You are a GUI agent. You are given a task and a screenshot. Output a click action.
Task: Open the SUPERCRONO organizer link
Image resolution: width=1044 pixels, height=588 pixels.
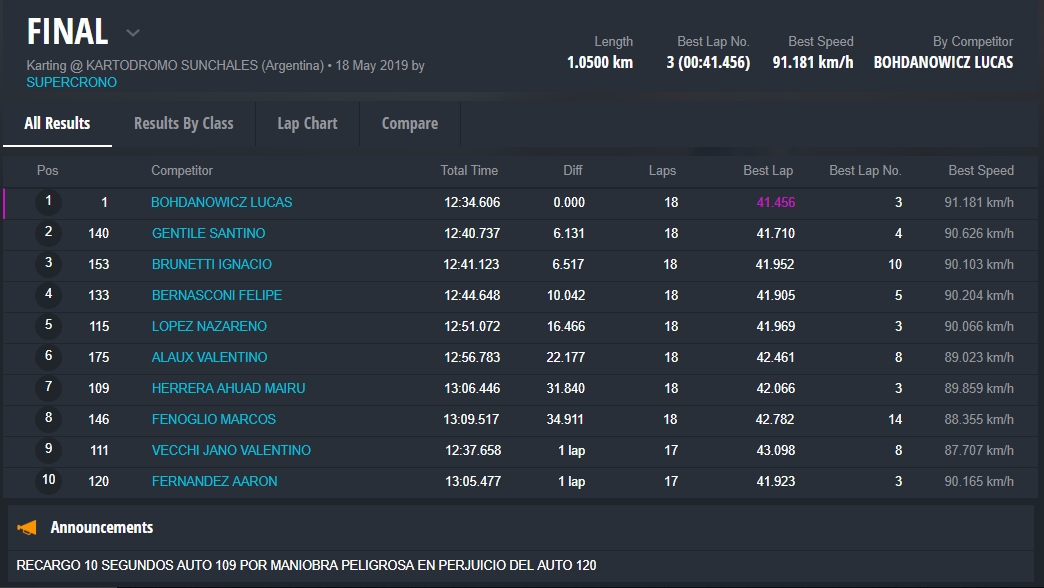pyautogui.click(x=71, y=82)
